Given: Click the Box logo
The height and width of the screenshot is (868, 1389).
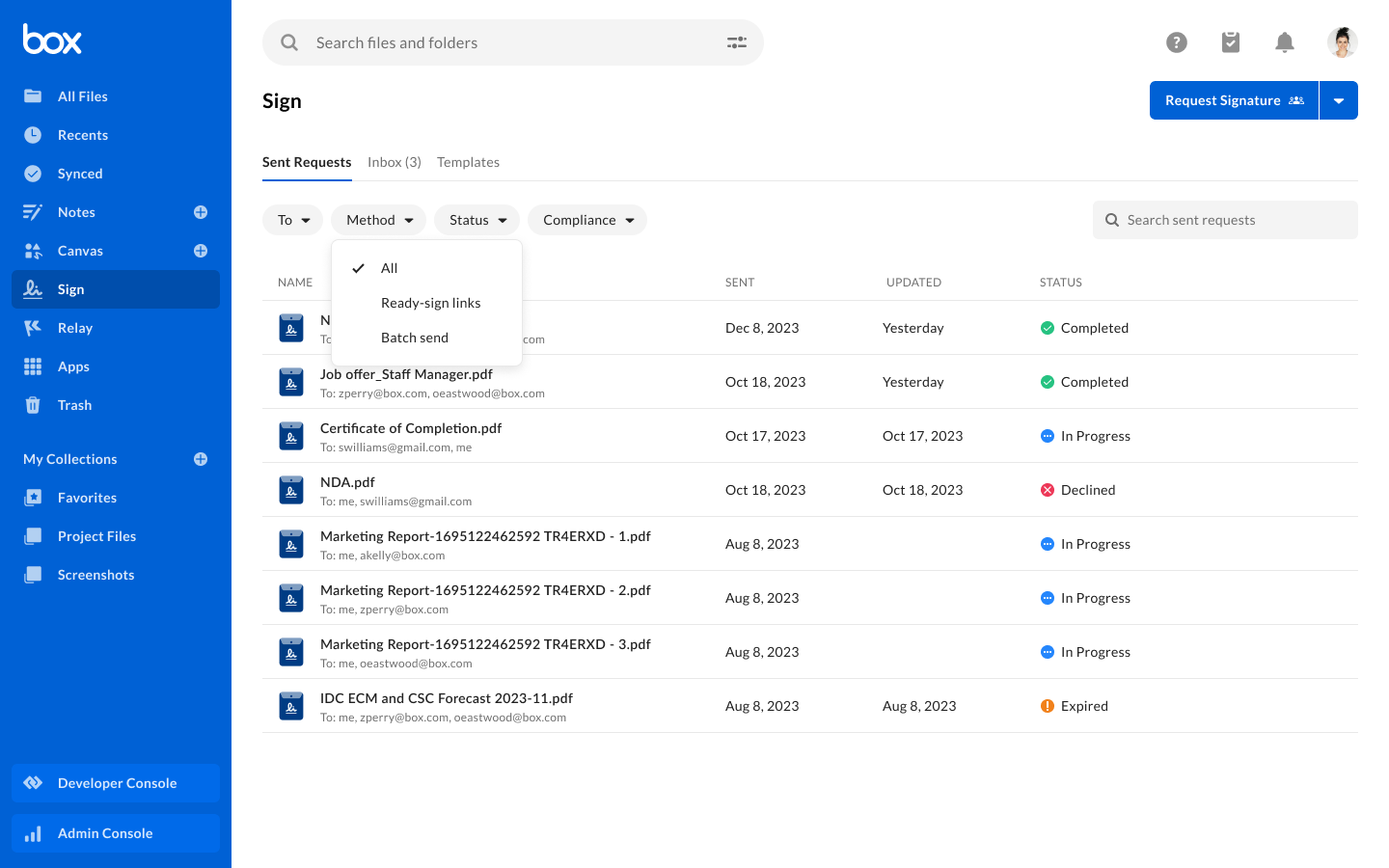Looking at the screenshot, I should coord(52,40).
